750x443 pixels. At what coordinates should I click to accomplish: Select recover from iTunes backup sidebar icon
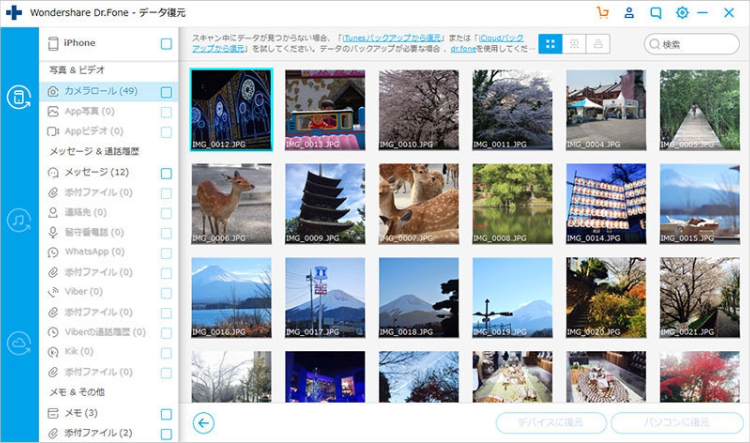pyautogui.click(x=19, y=221)
